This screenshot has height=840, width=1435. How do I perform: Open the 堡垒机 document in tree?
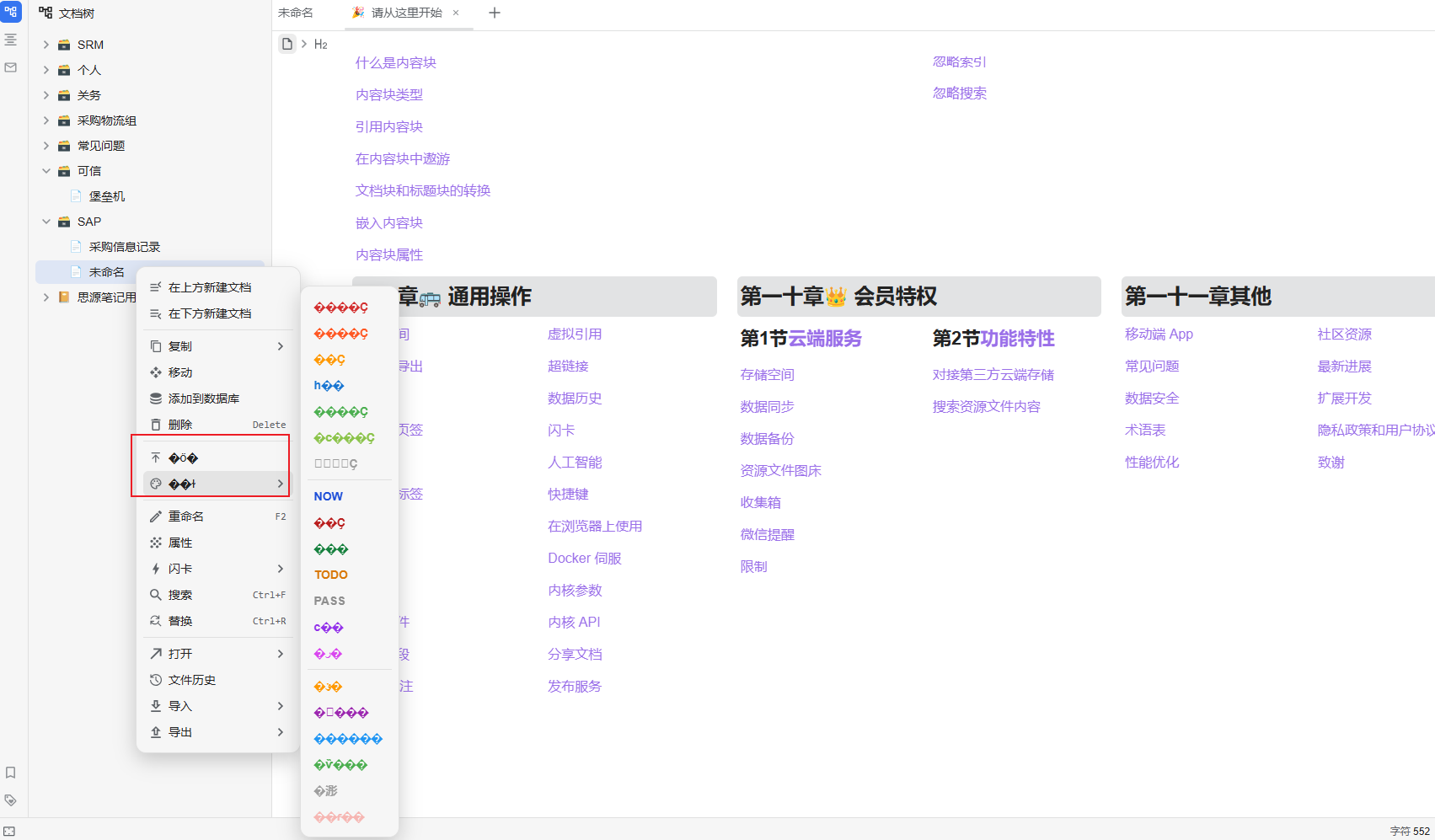pyautogui.click(x=106, y=196)
